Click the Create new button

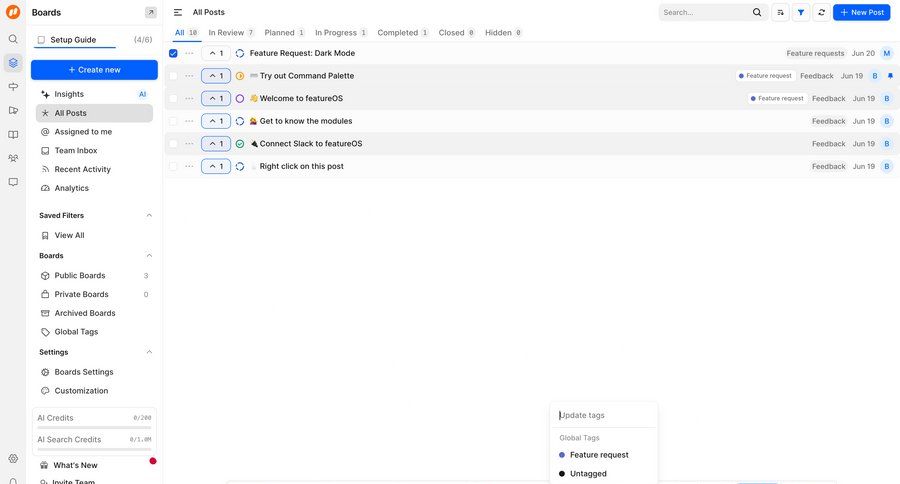pos(94,70)
